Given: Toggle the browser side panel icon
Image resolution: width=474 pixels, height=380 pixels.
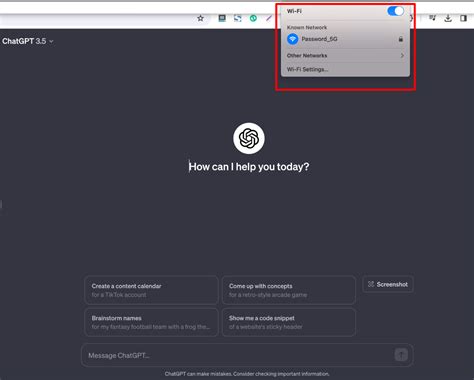Looking at the screenshot, I should pos(463,18).
